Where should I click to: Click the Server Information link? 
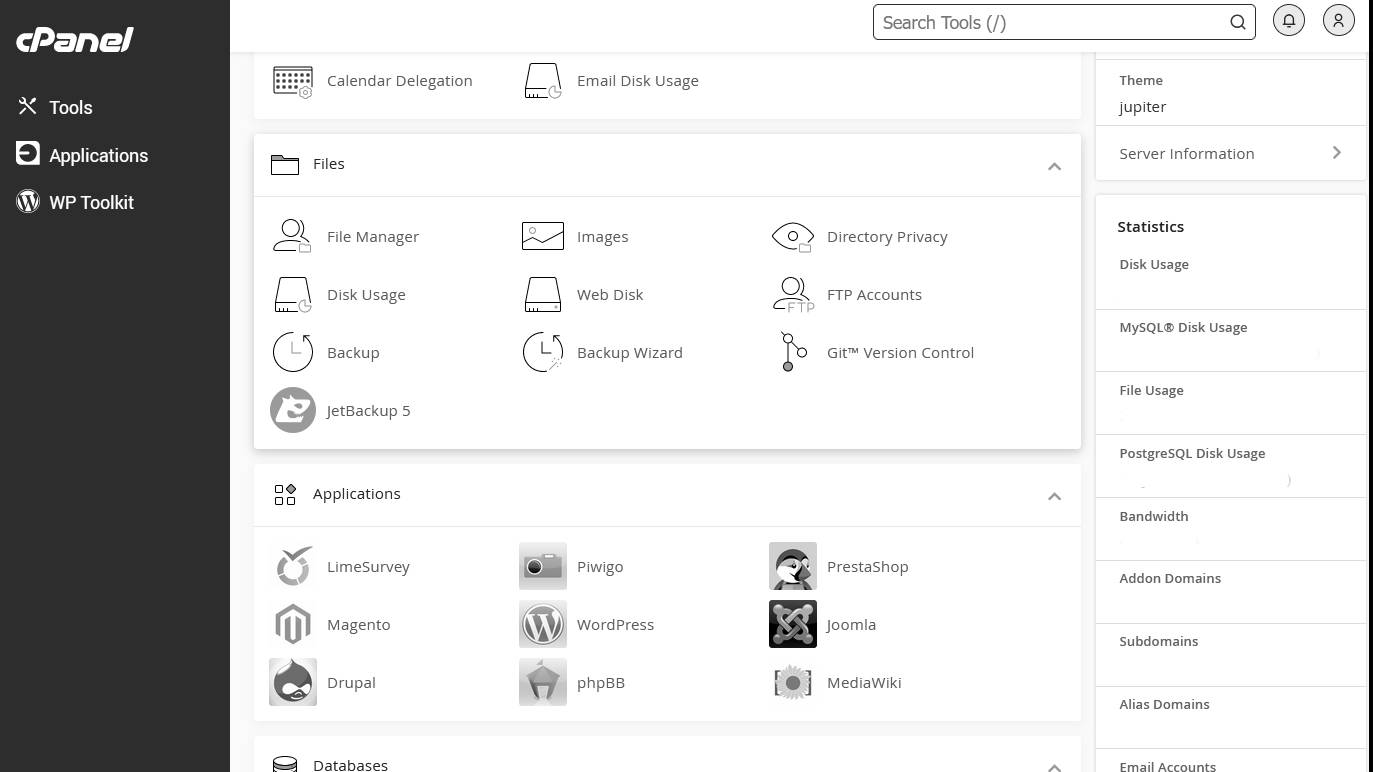pyautogui.click(x=1187, y=154)
